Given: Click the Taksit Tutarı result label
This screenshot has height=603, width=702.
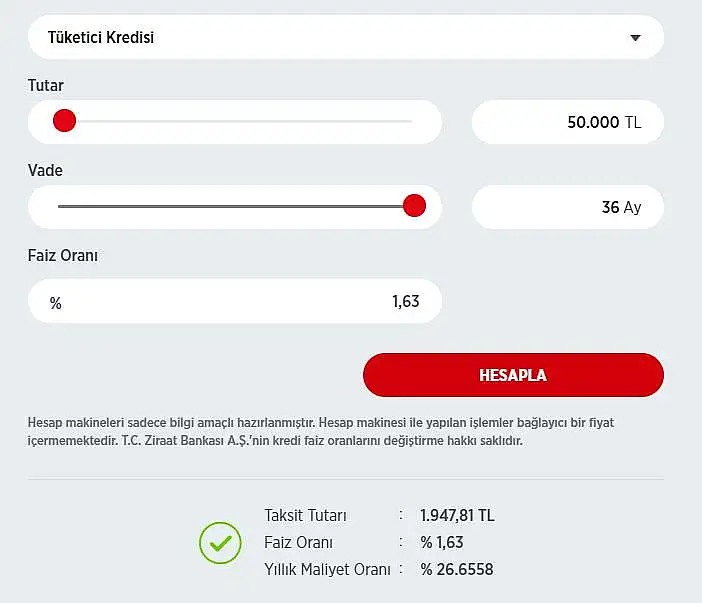Looking at the screenshot, I should (305, 516).
